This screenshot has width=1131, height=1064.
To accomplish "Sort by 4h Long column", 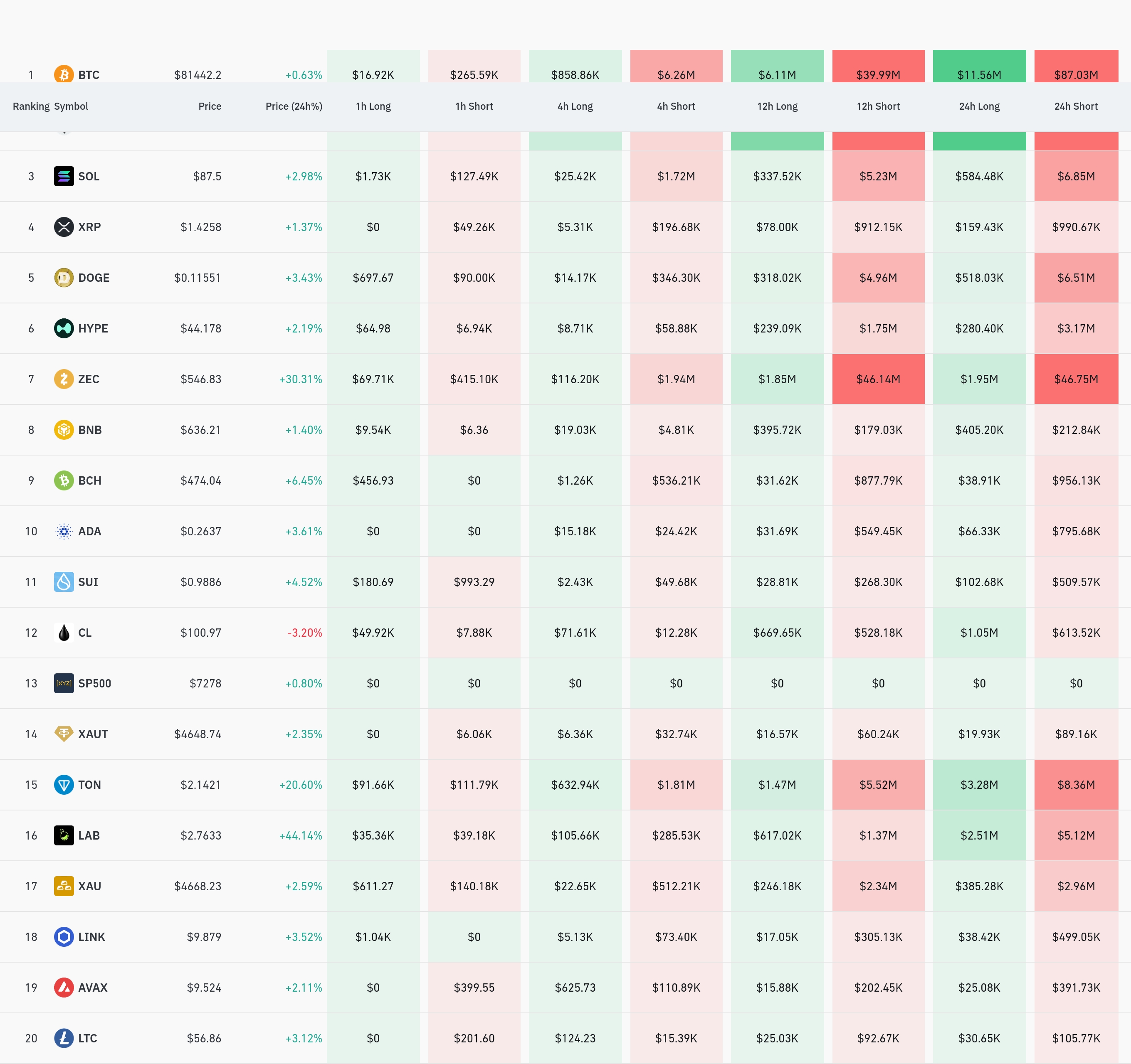I will coord(575,106).
